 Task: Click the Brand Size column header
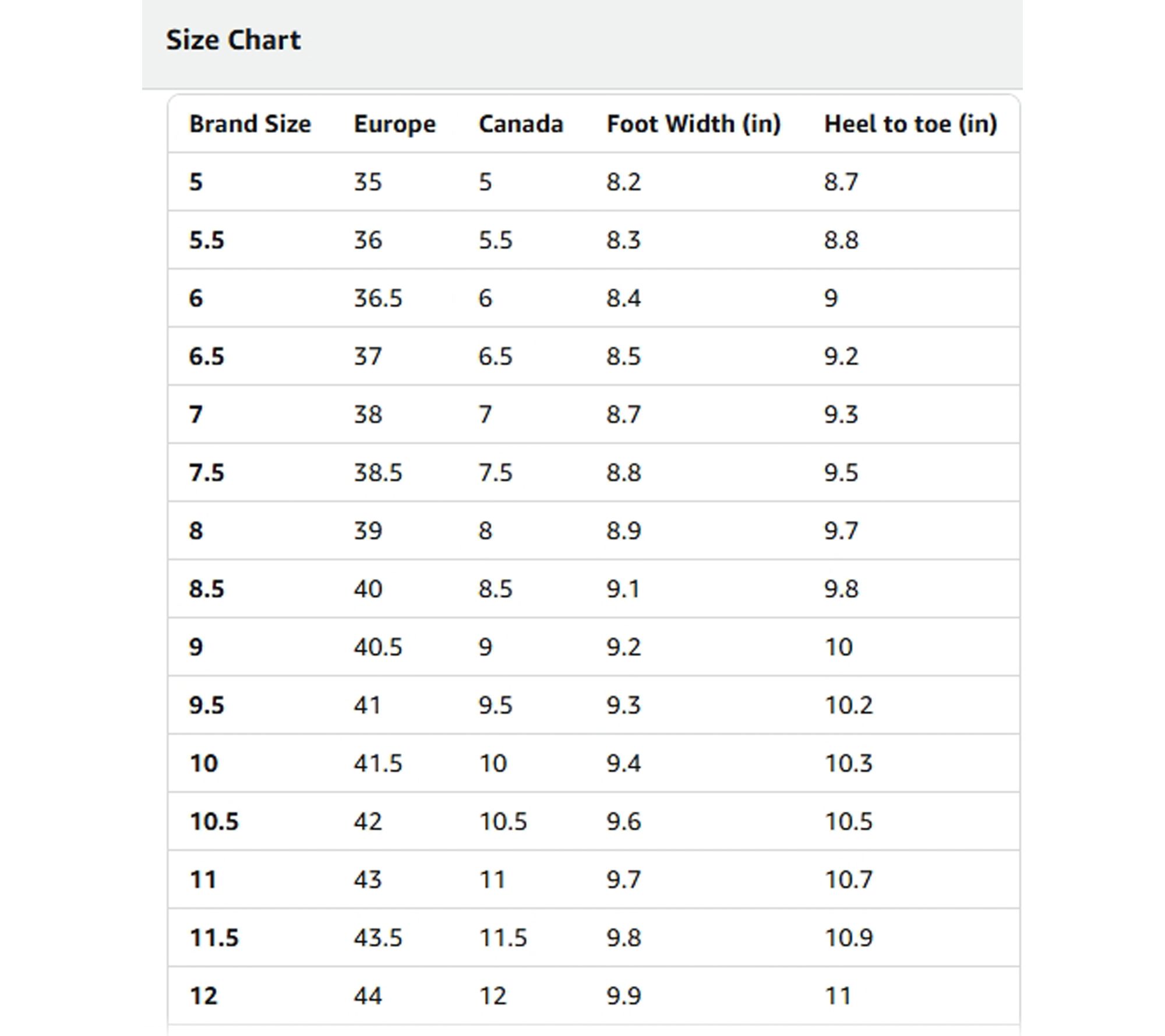click(250, 124)
